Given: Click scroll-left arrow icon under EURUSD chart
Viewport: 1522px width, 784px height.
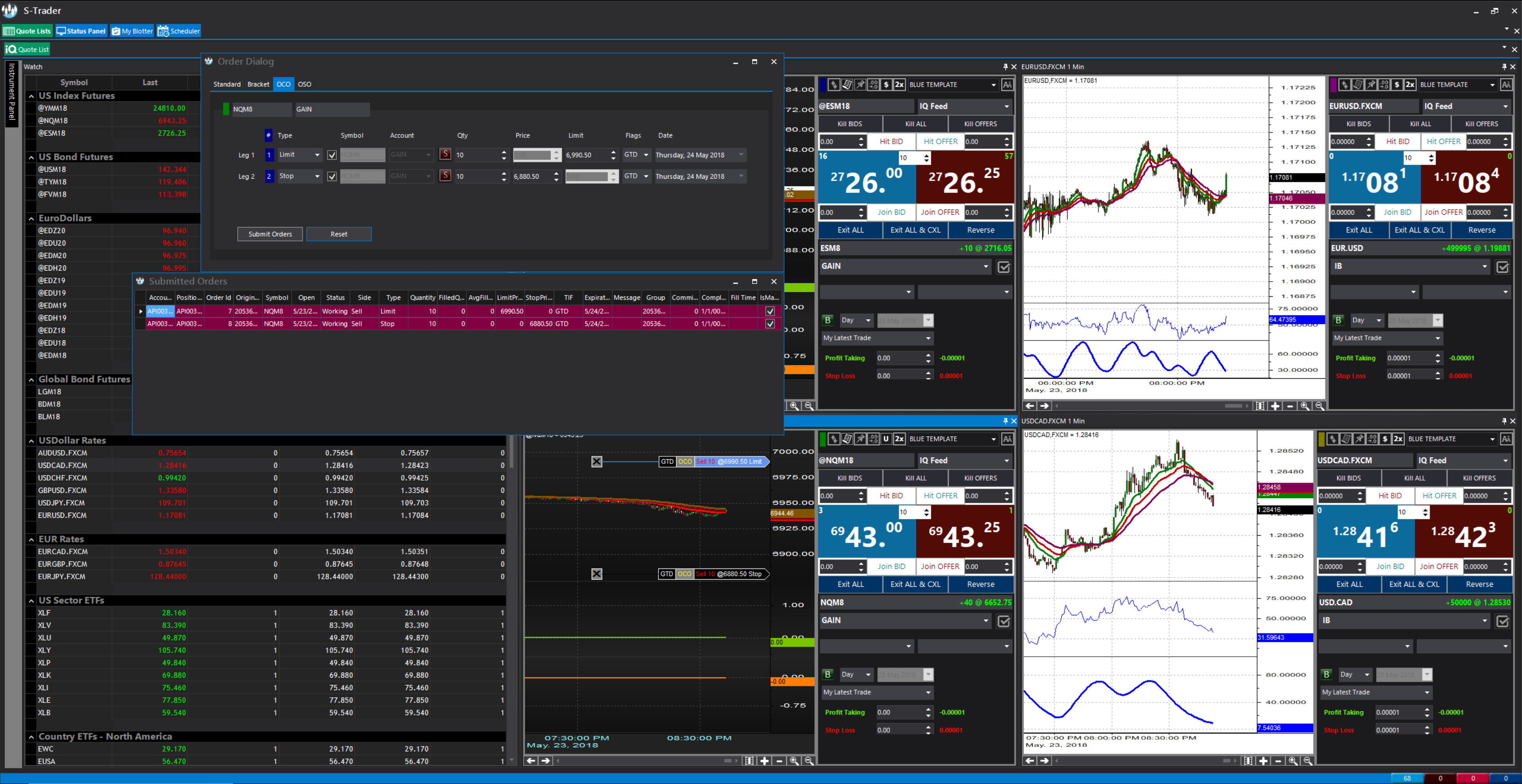Looking at the screenshot, I should click(1030, 406).
